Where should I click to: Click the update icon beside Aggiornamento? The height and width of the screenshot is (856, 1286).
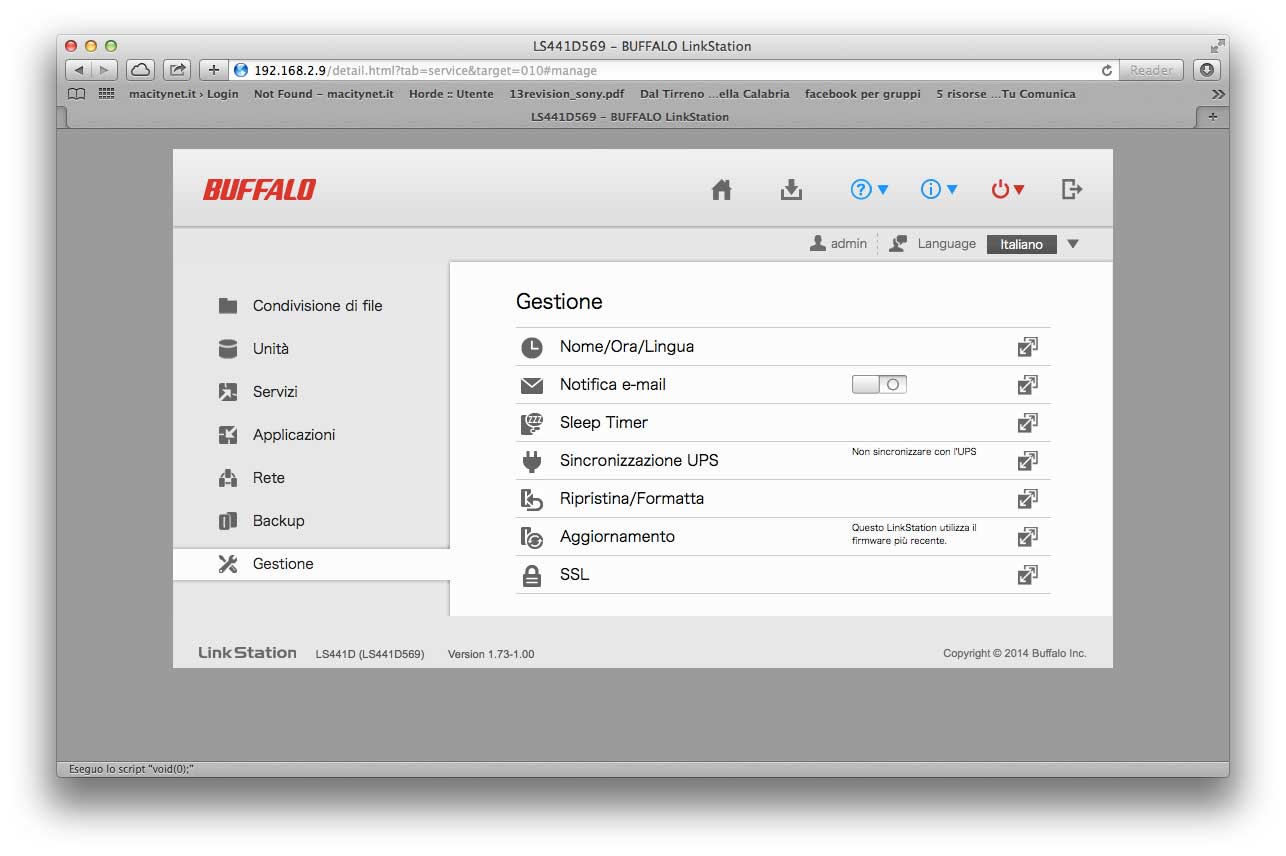click(532, 537)
